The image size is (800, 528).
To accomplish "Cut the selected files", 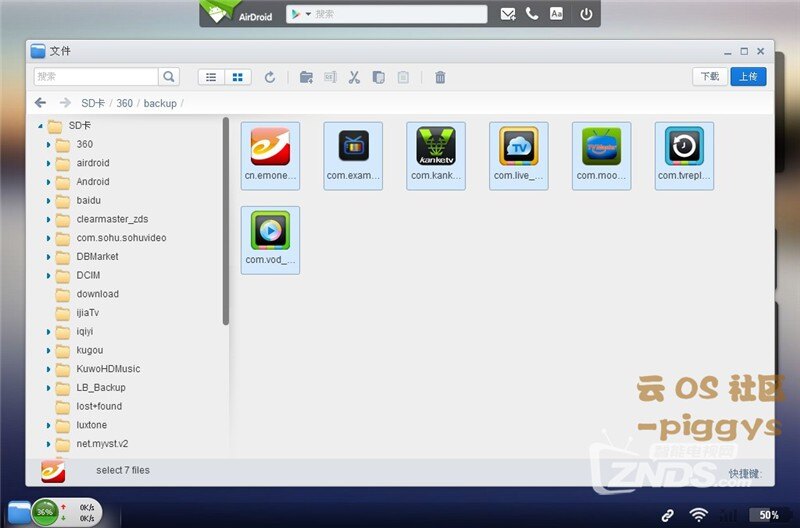I will (354, 77).
